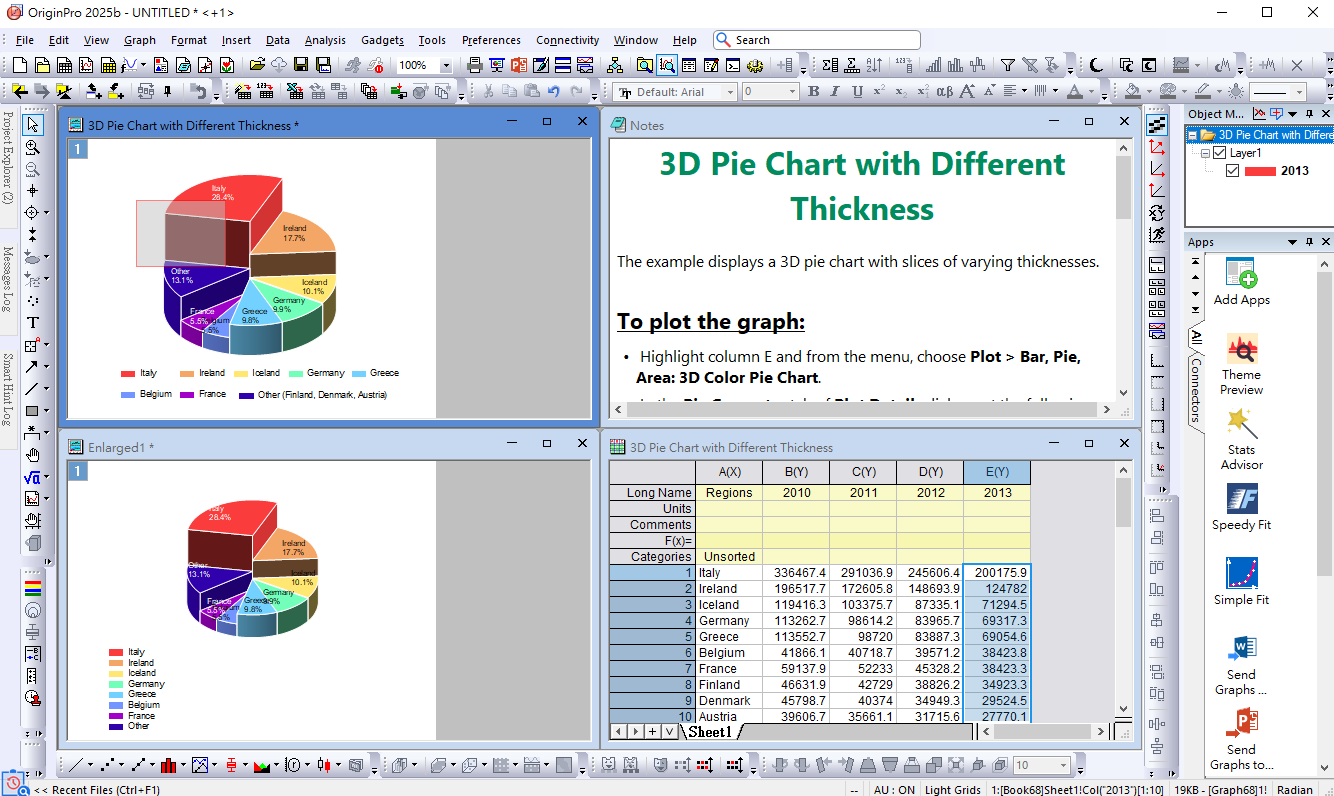The width and height of the screenshot is (1334, 796).
Task: Toggle the Layer1 checkbox in Object Manager
Action: coord(1218,153)
